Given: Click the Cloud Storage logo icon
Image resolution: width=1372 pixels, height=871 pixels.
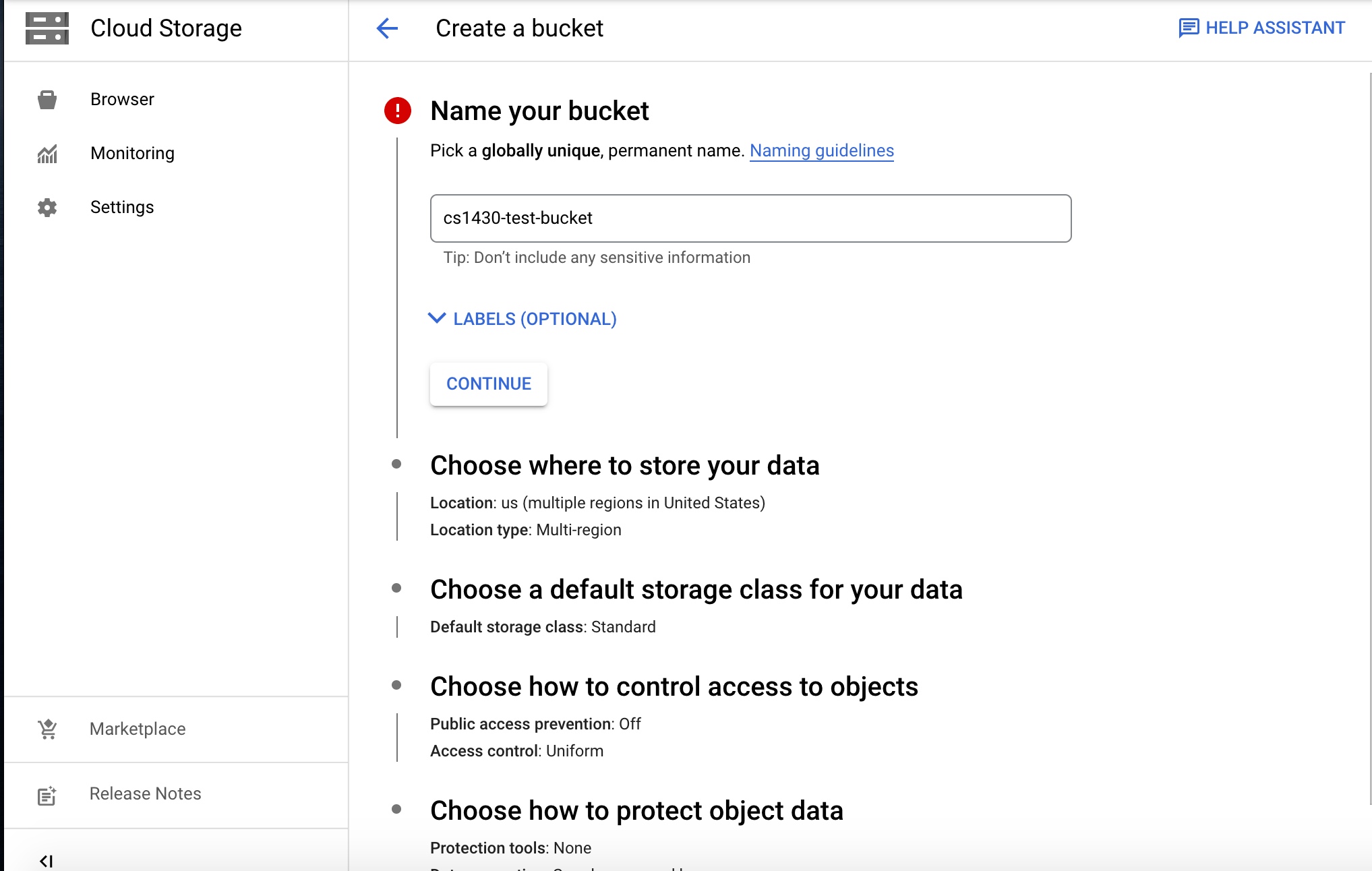Looking at the screenshot, I should [x=46, y=28].
